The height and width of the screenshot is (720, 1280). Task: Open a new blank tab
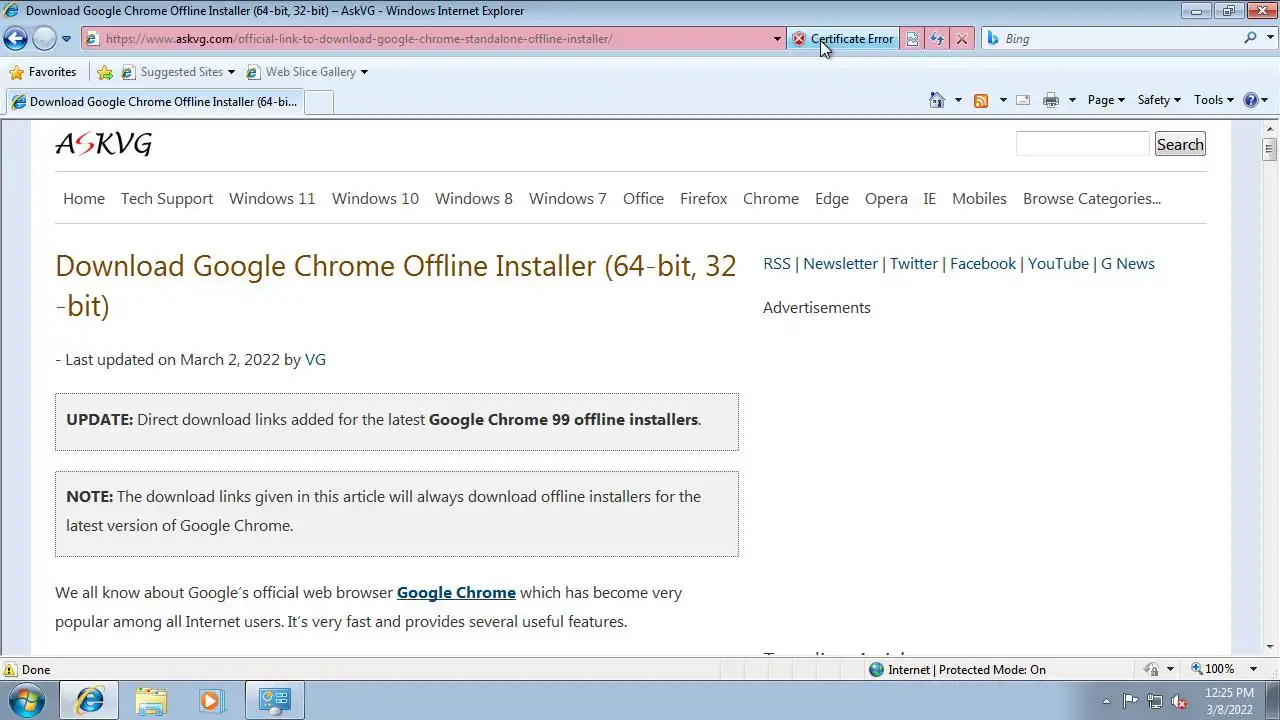318,102
